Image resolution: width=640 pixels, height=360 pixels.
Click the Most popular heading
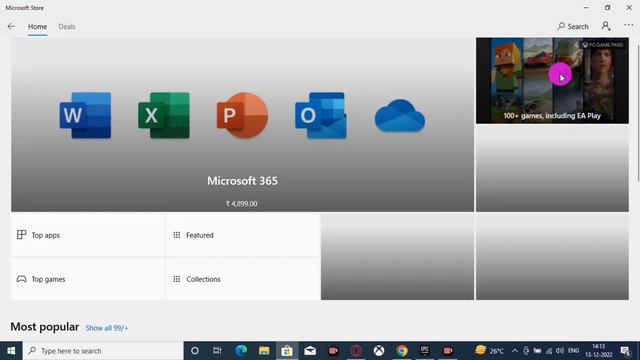(x=44, y=327)
